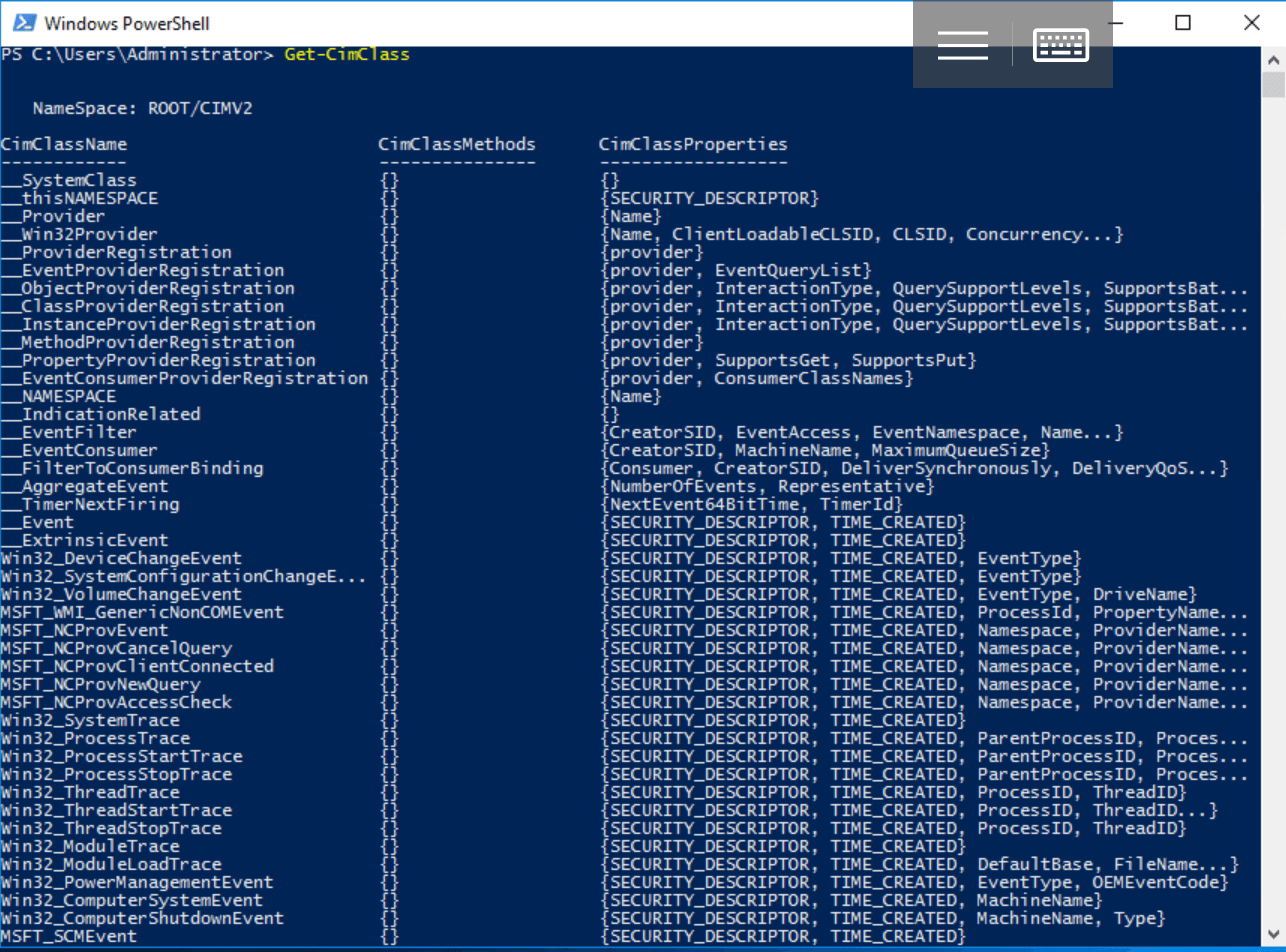1286x952 pixels.
Task: Click the Windows PowerShell title text
Action: [127, 23]
